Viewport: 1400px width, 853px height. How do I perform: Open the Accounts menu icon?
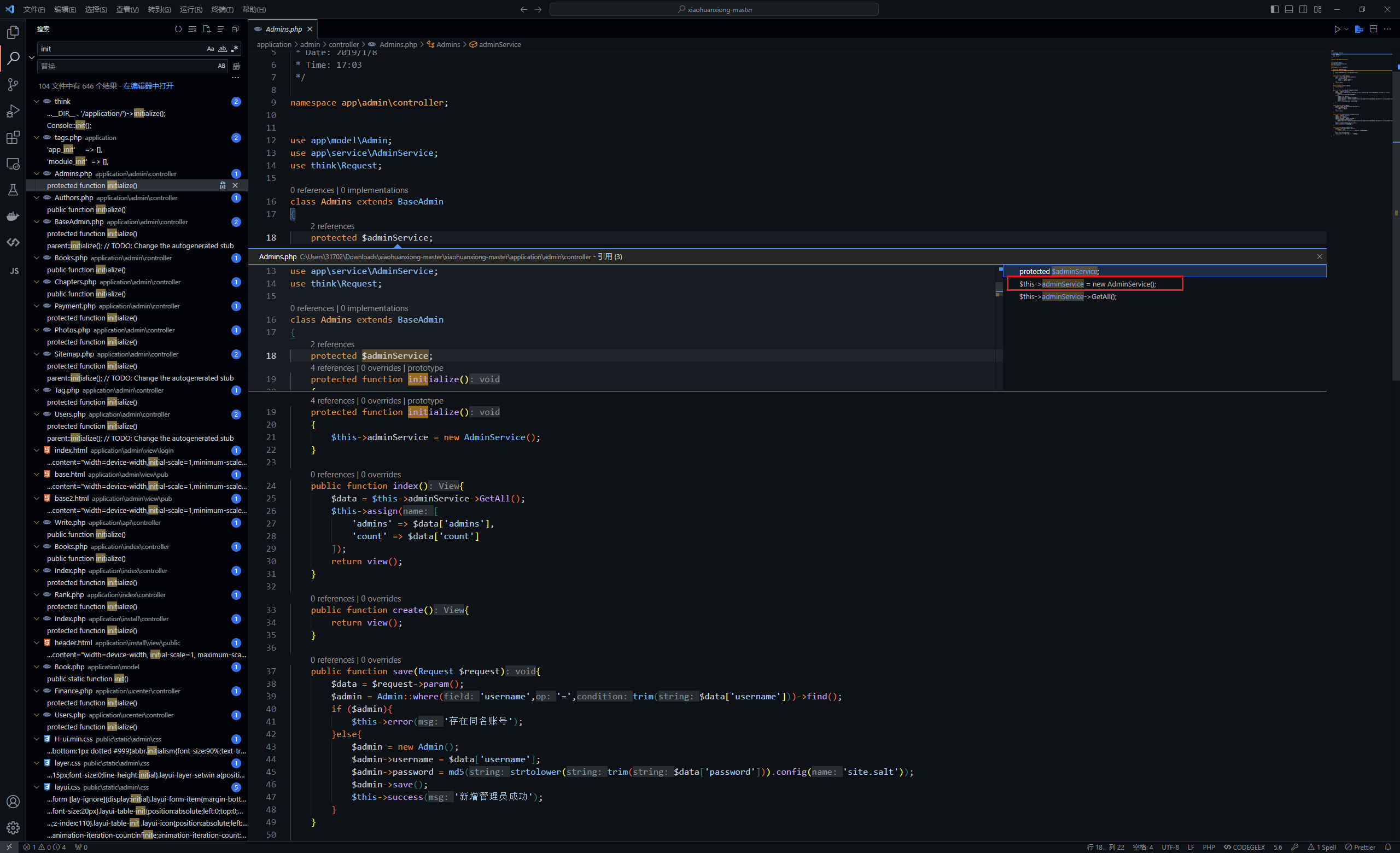click(x=13, y=801)
